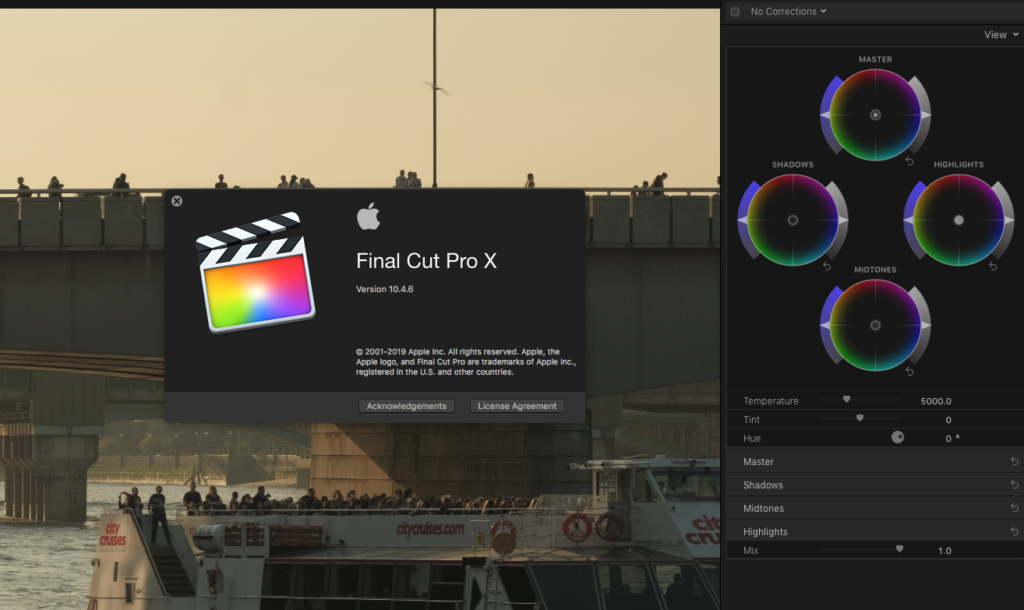Click the Apple logo in the About dialog
Viewport: 1024px width, 610px height.
pyautogui.click(x=368, y=216)
